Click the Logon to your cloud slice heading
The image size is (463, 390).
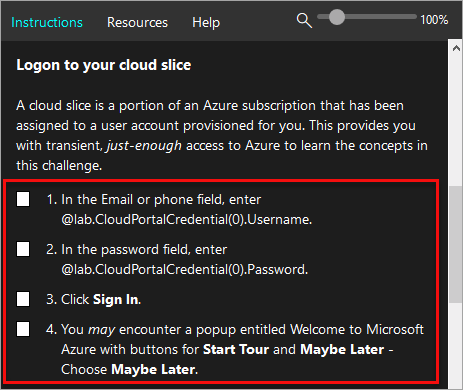coord(104,65)
